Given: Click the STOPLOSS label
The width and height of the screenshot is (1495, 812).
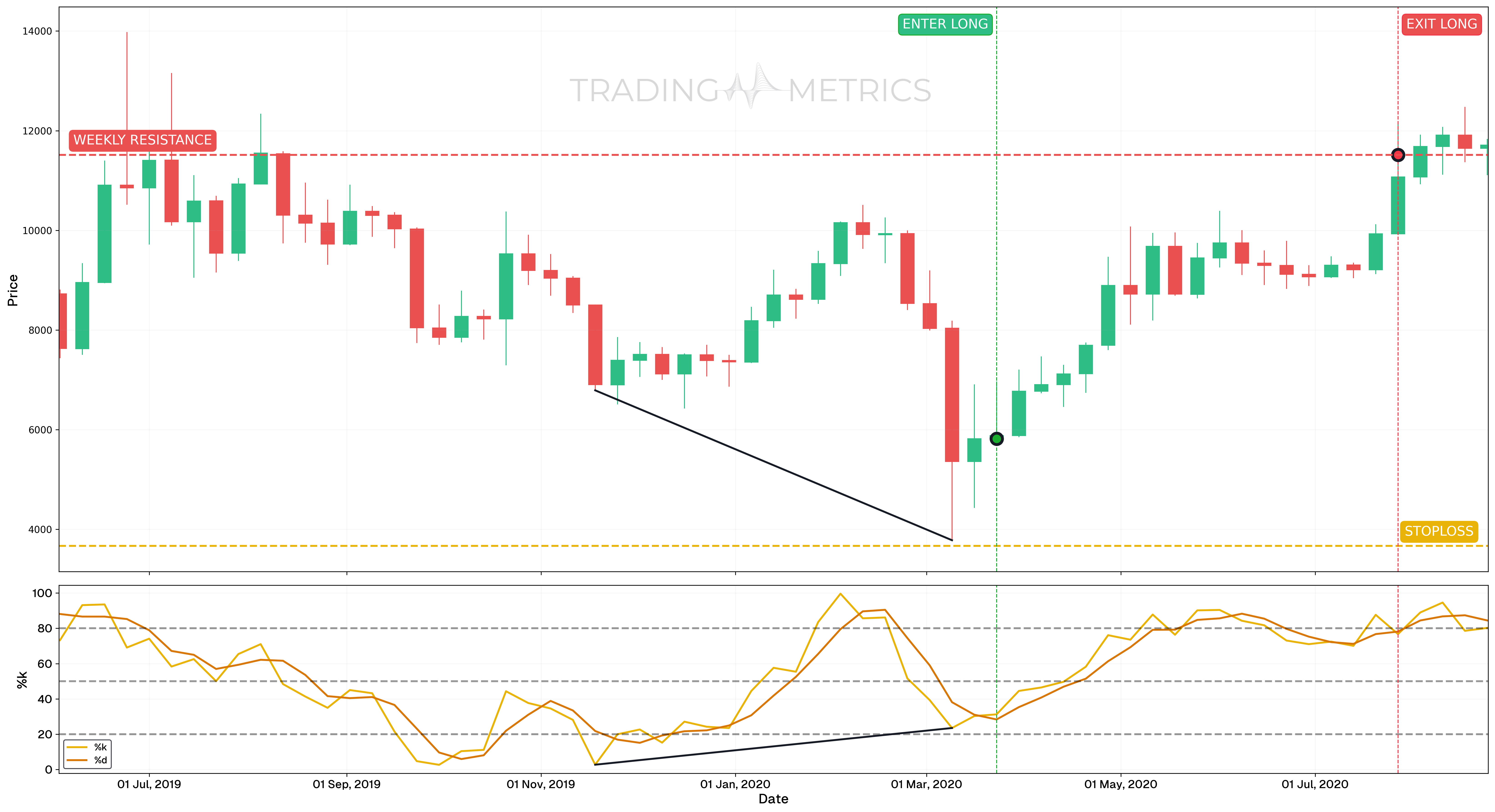Looking at the screenshot, I should pos(1439,531).
